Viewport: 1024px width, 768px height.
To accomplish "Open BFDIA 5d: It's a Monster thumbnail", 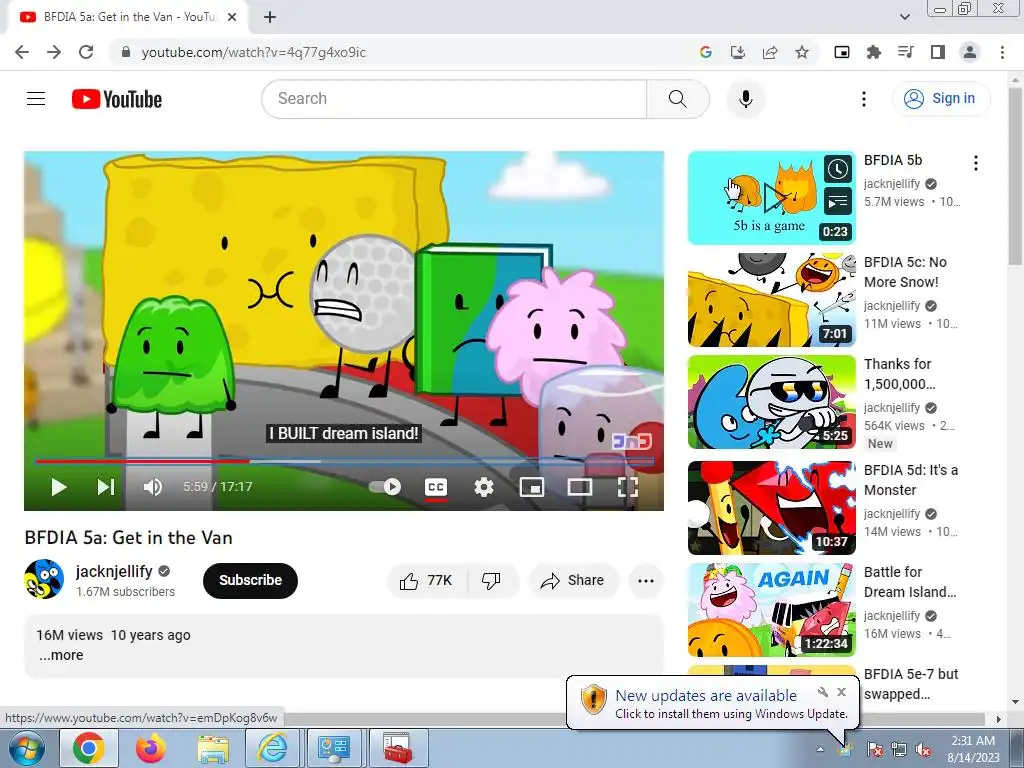I will pos(771,508).
